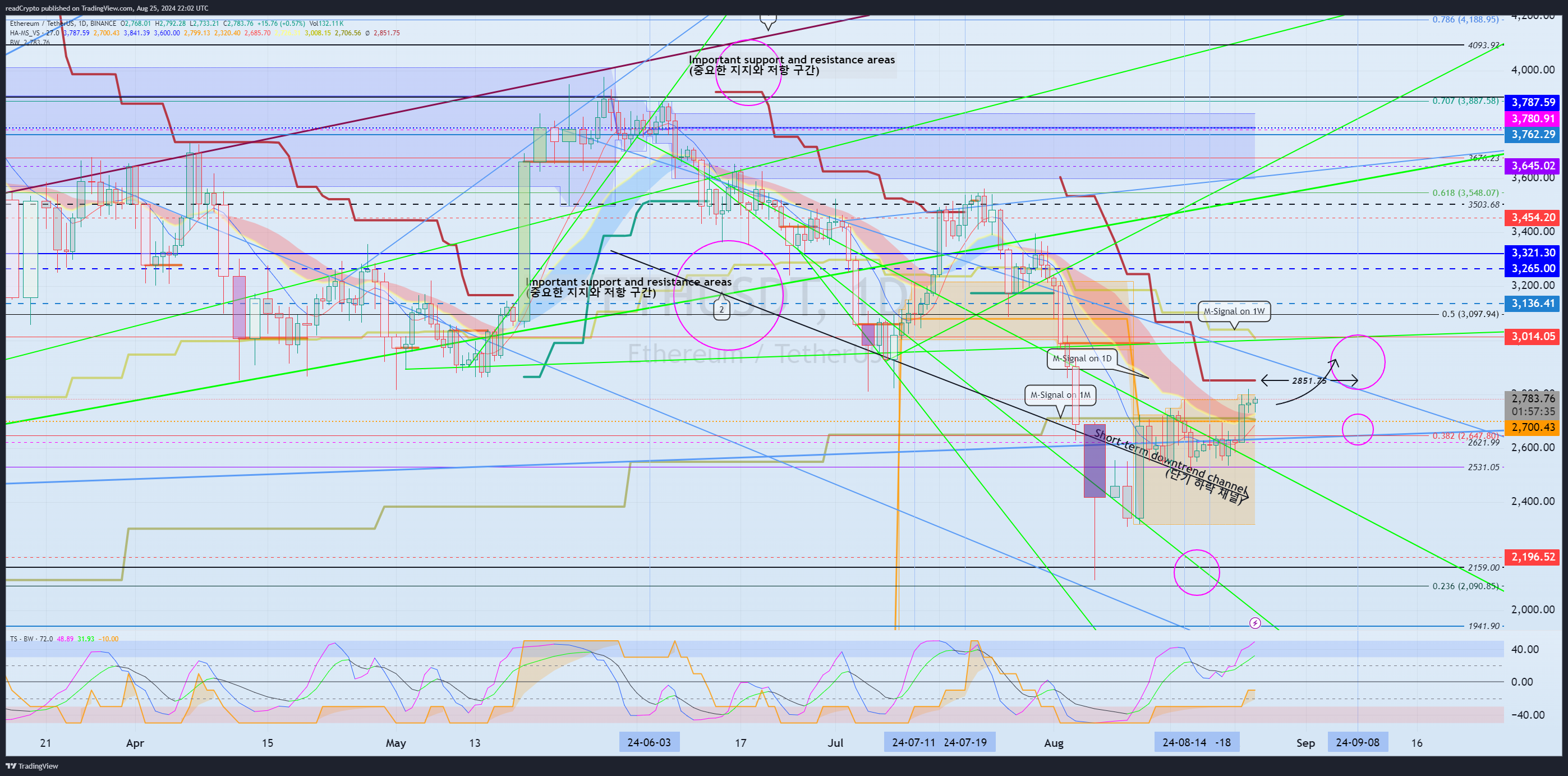Click the -40.00 indicator axis label

[1527, 714]
